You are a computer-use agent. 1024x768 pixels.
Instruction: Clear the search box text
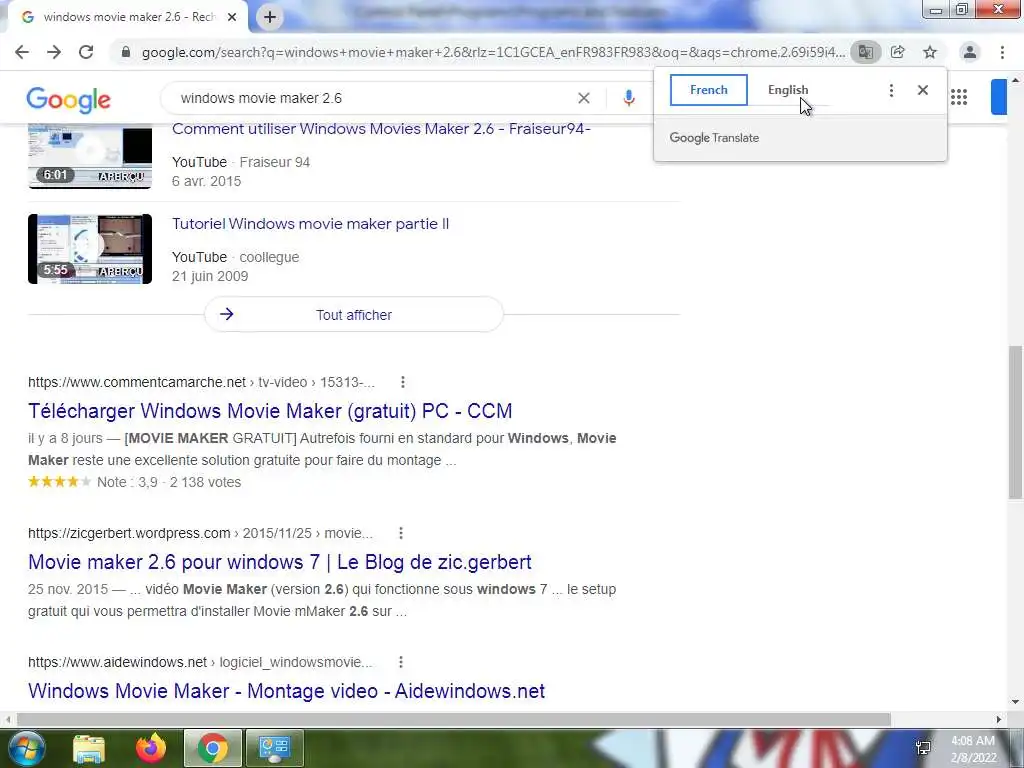(x=584, y=98)
